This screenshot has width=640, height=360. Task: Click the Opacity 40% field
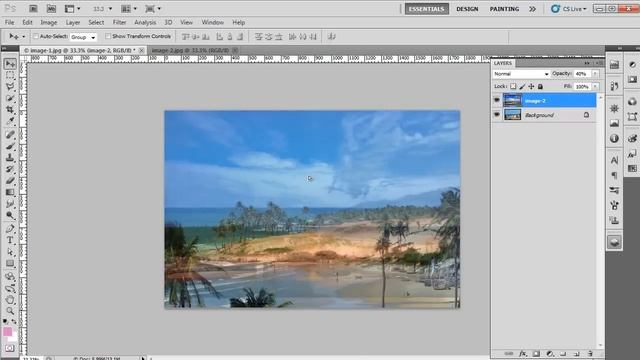[582, 74]
